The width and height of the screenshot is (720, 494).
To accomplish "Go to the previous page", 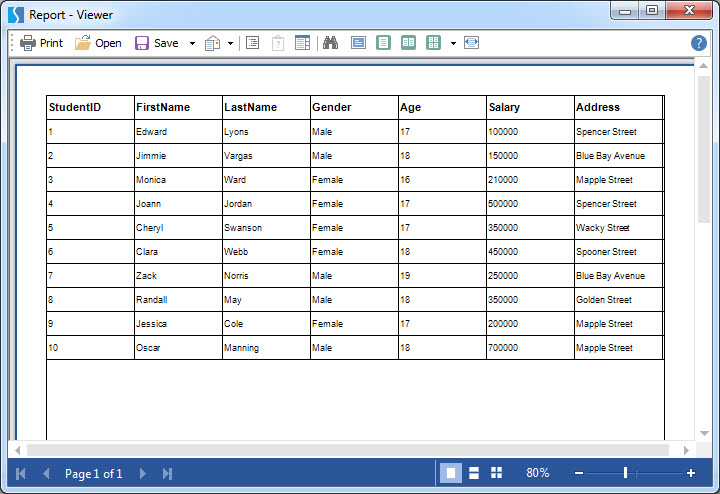I will 46,473.
